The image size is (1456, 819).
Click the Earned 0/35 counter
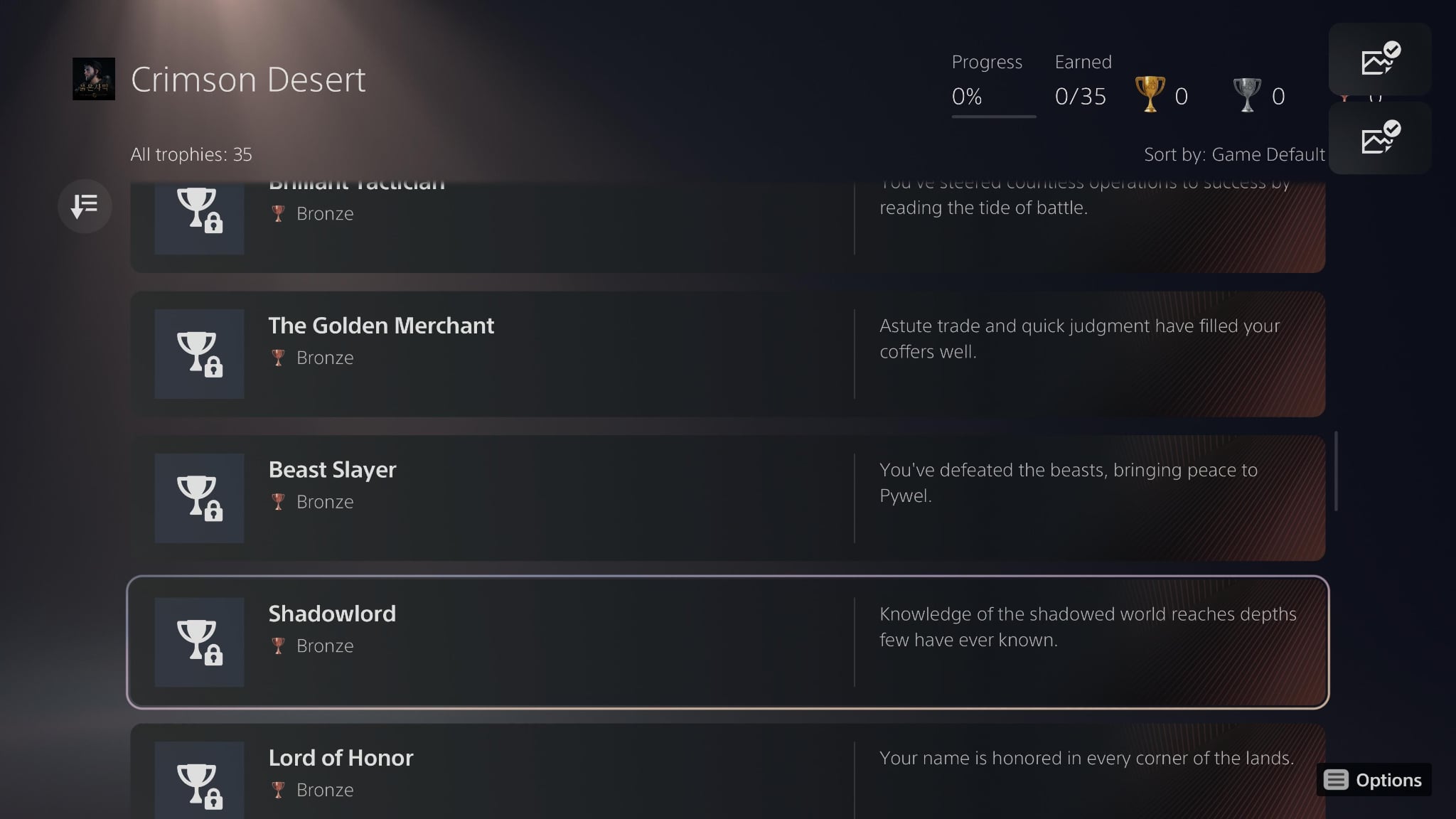pos(1081,96)
